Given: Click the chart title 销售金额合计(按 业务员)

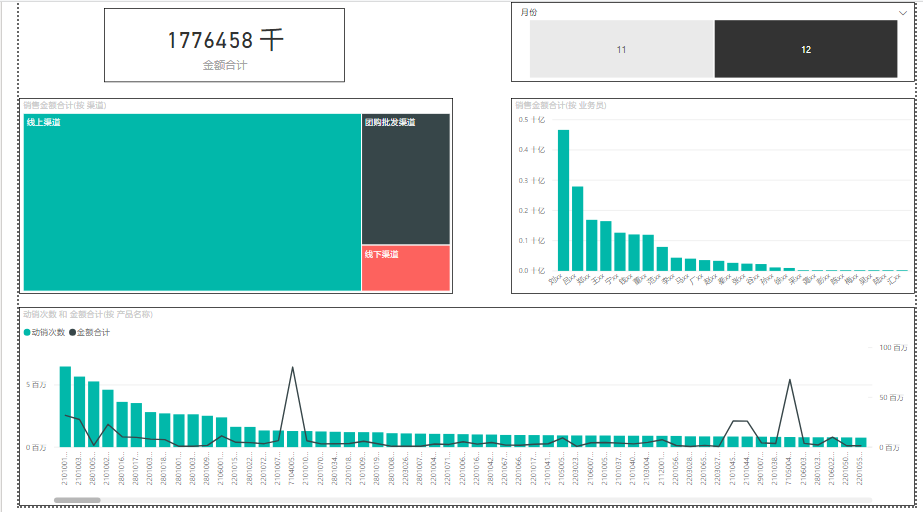Looking at the screenshot, I should click(560, 105).
